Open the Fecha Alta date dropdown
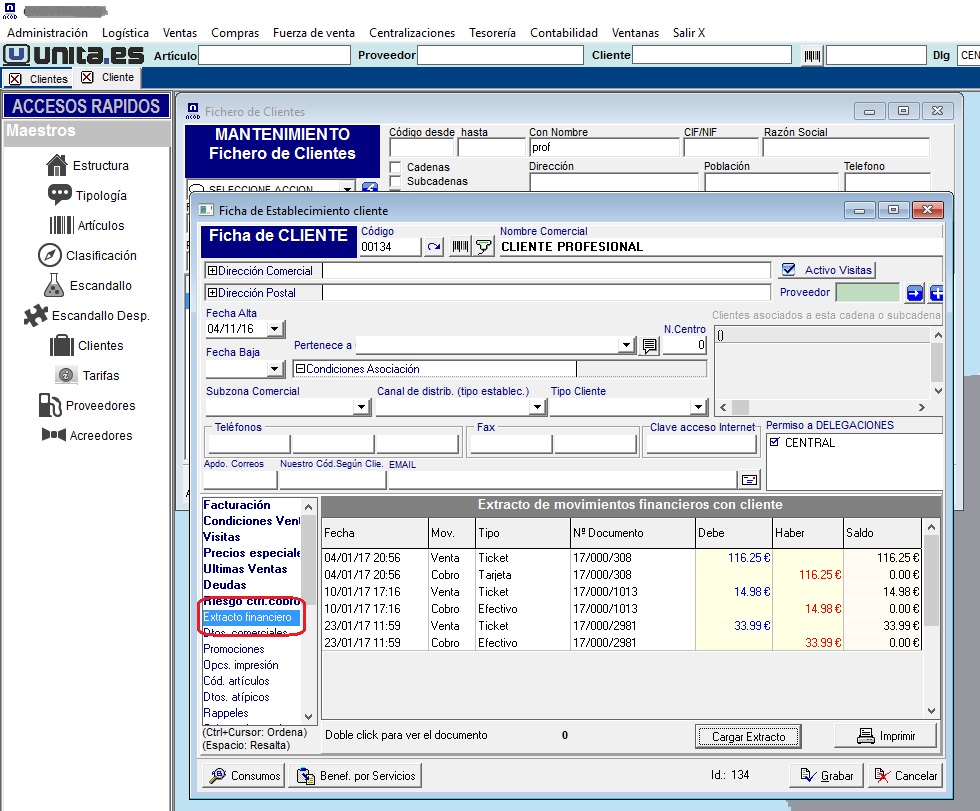This screenshot has width=980, height=811. pos(275,329)
